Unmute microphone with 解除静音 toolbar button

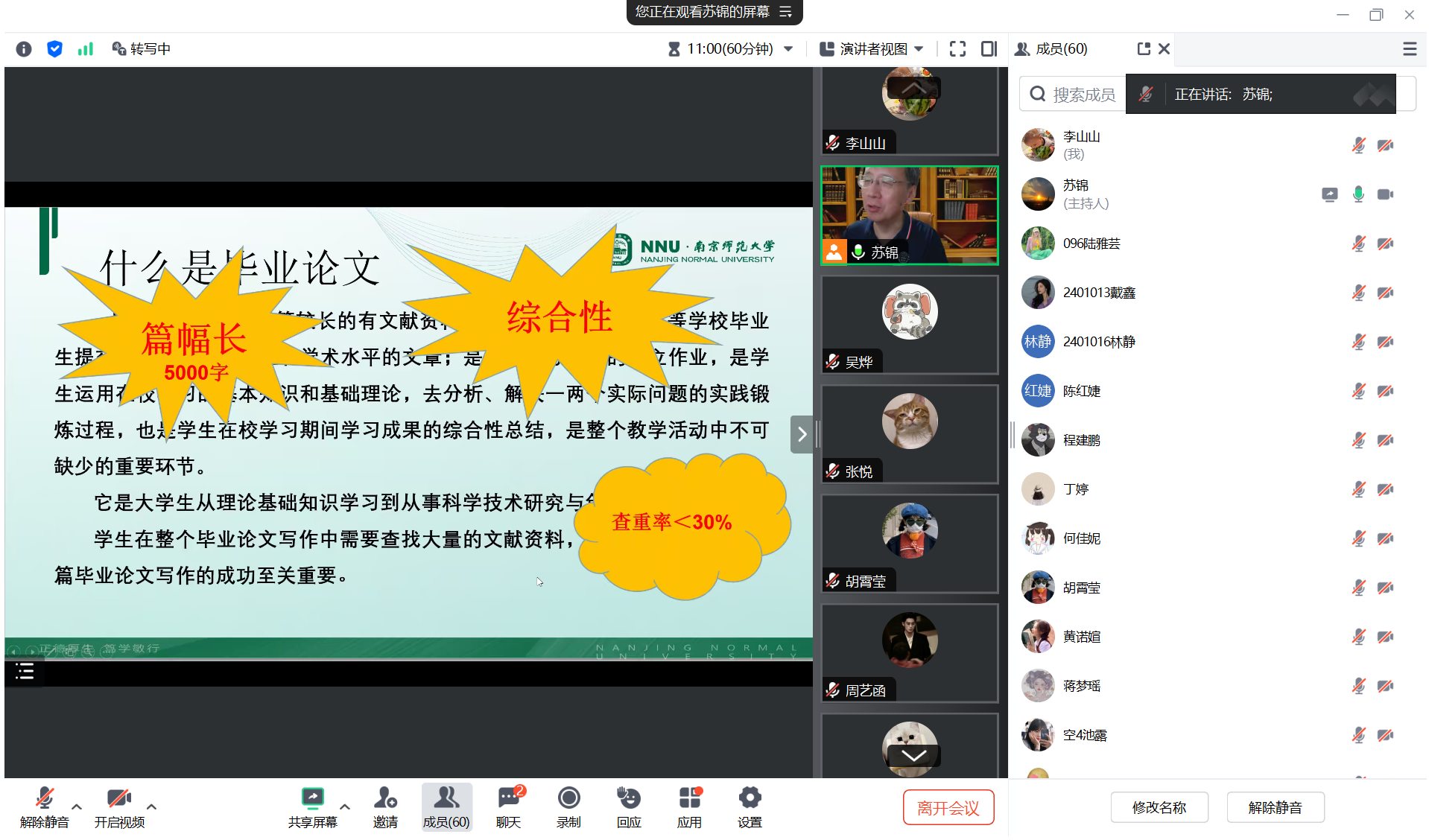coord(45,806)
